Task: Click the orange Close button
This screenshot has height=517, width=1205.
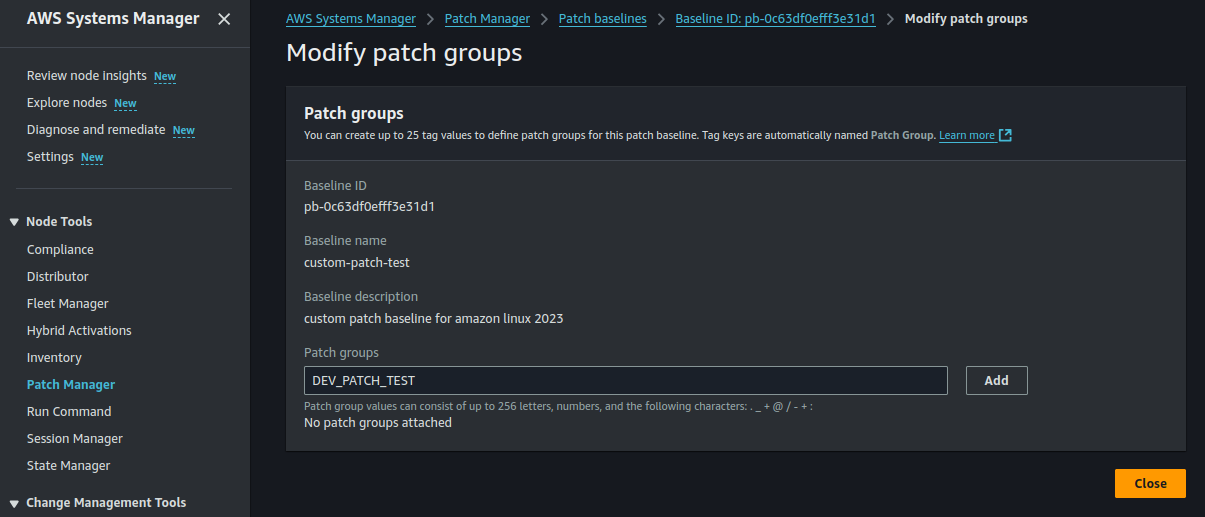Action: 1149,484
